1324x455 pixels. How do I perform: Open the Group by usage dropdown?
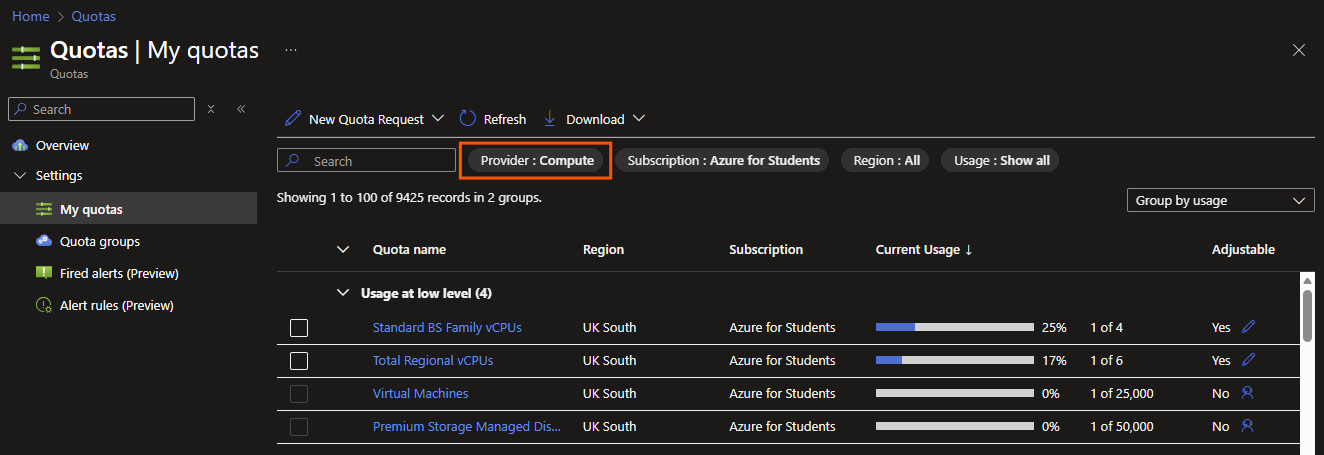coord(1220,200)
